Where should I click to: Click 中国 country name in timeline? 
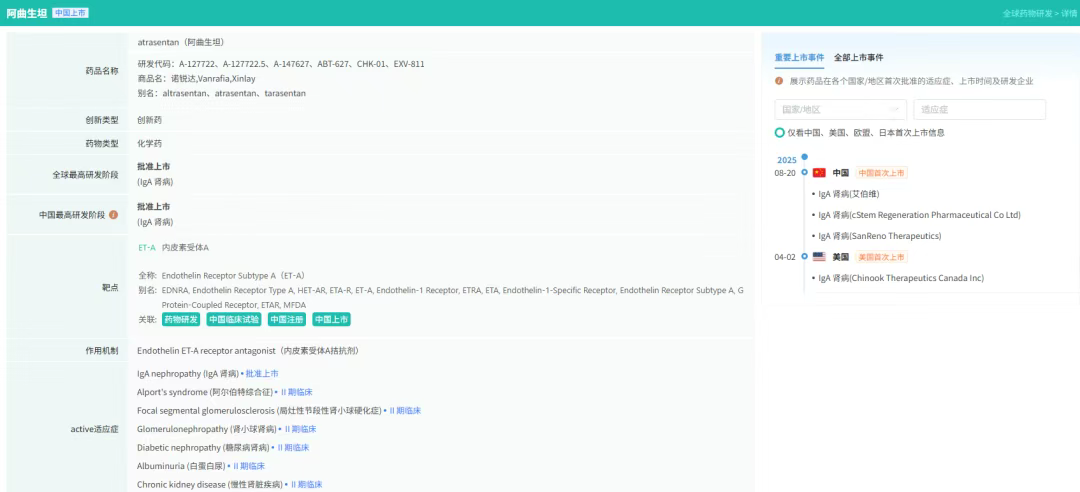pyautogui.click(x=840, y=173)
